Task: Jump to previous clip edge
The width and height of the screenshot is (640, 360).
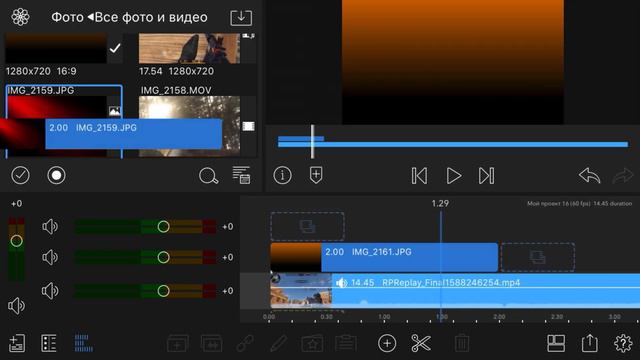Action: [x=419, y=176]
